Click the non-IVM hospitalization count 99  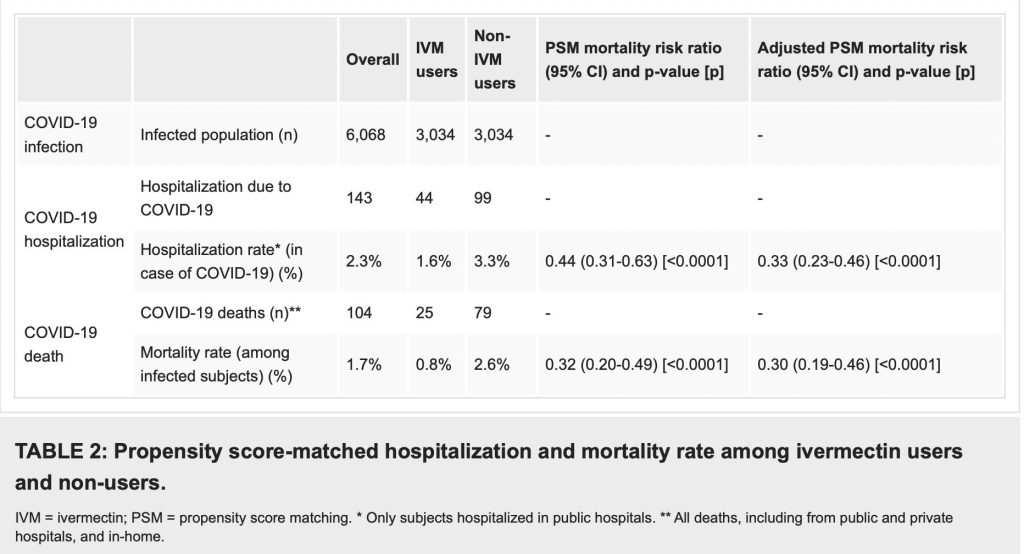(x=483, y=198)
